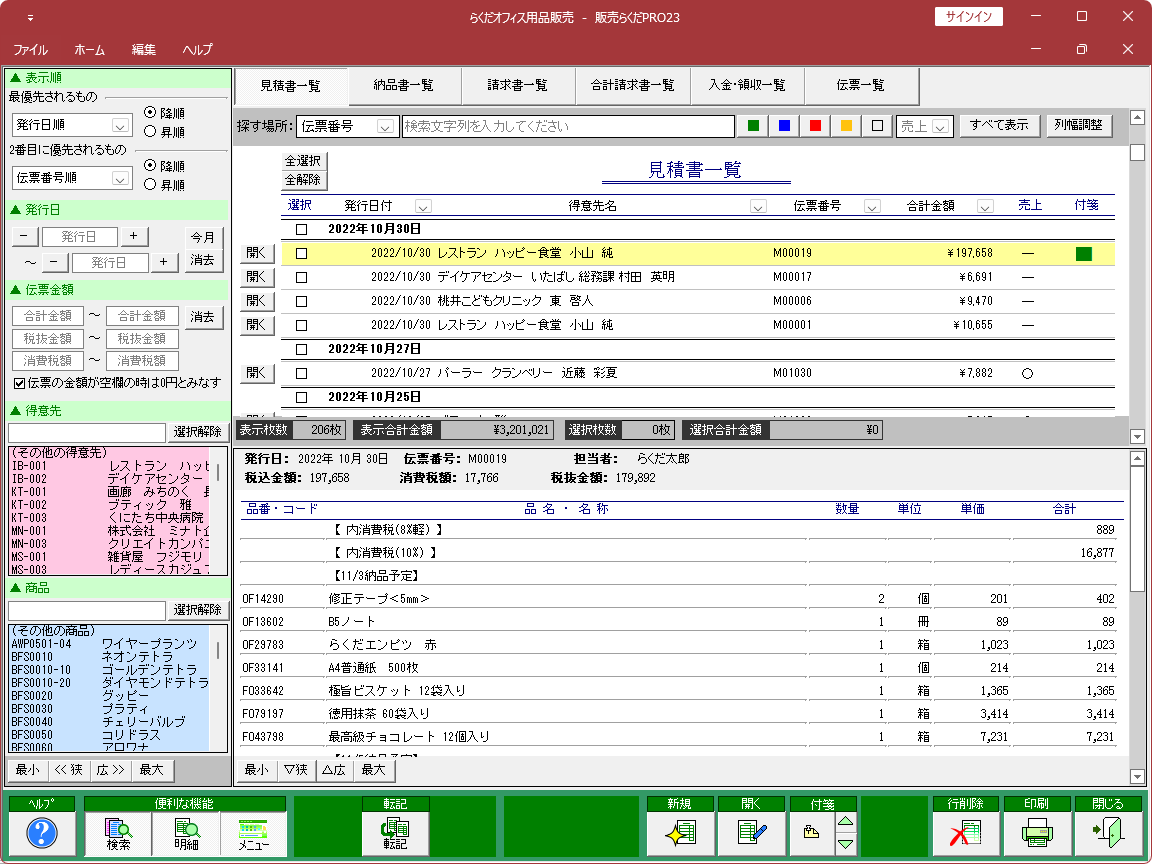1152x864 pixels.
Task: Filter by green sticky note color
Action: [x=753, y=126]
